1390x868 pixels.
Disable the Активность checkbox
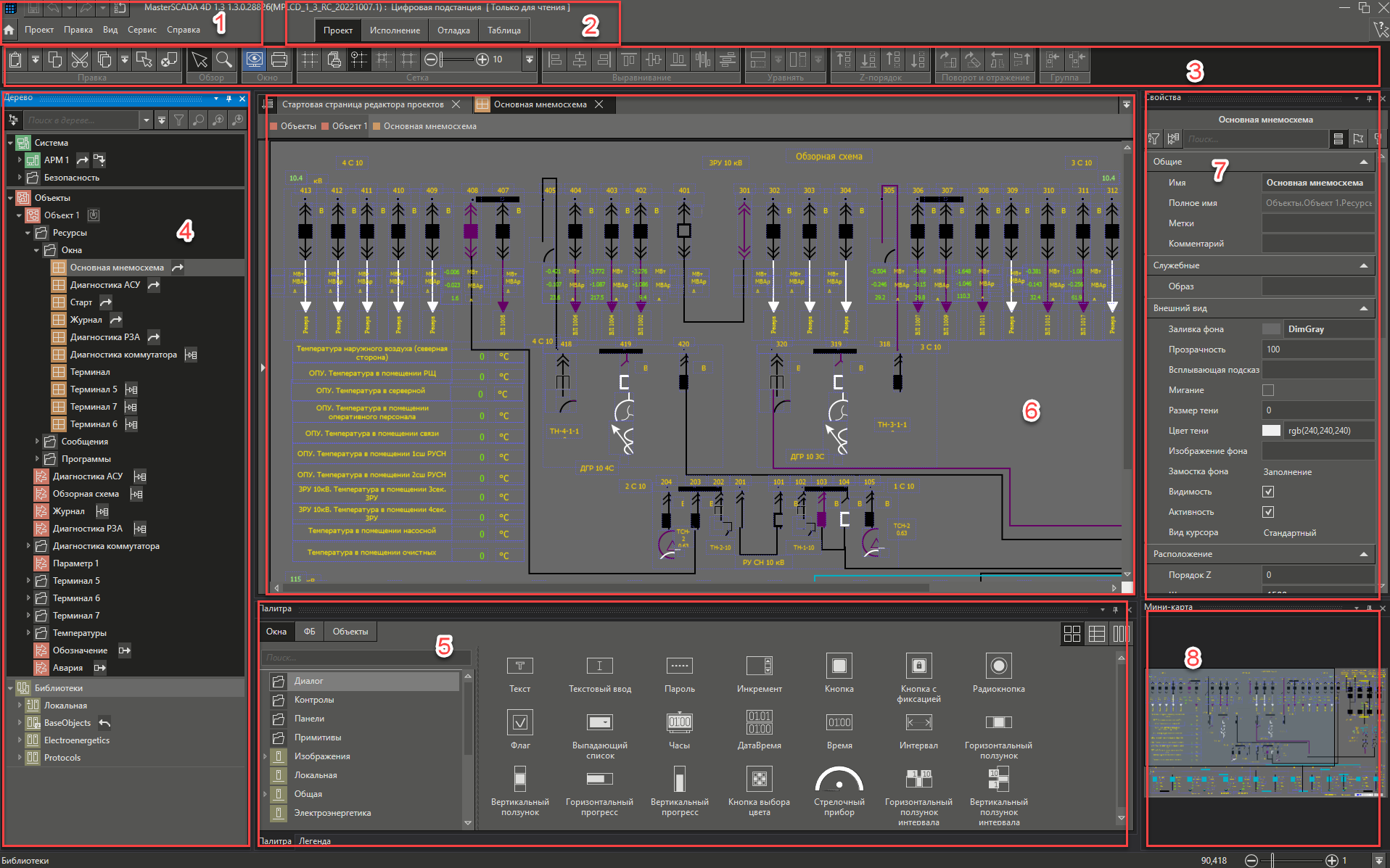point(1267,511)
